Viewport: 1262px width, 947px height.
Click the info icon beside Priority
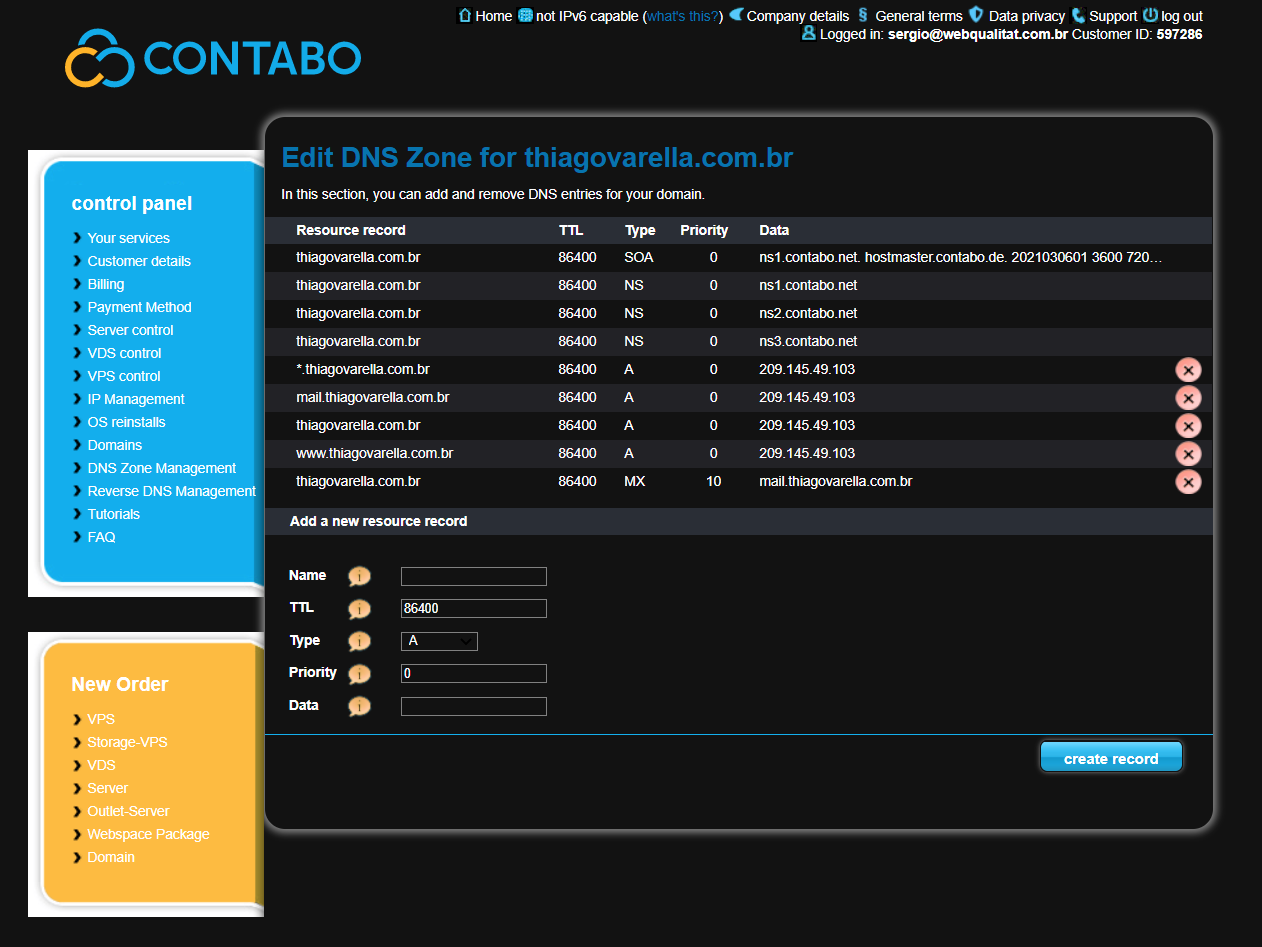point(359,674)
